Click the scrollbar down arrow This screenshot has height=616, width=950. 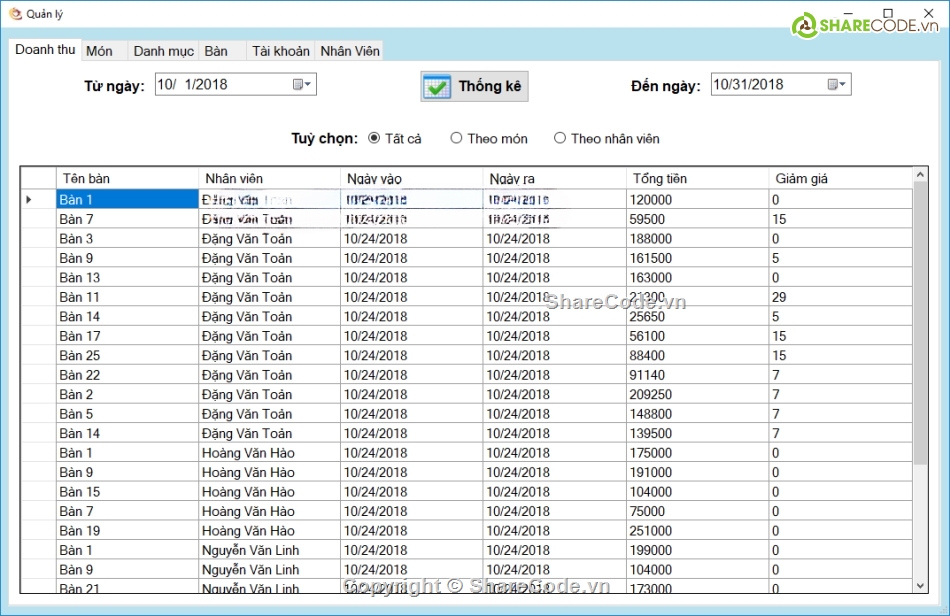point(920,586)
